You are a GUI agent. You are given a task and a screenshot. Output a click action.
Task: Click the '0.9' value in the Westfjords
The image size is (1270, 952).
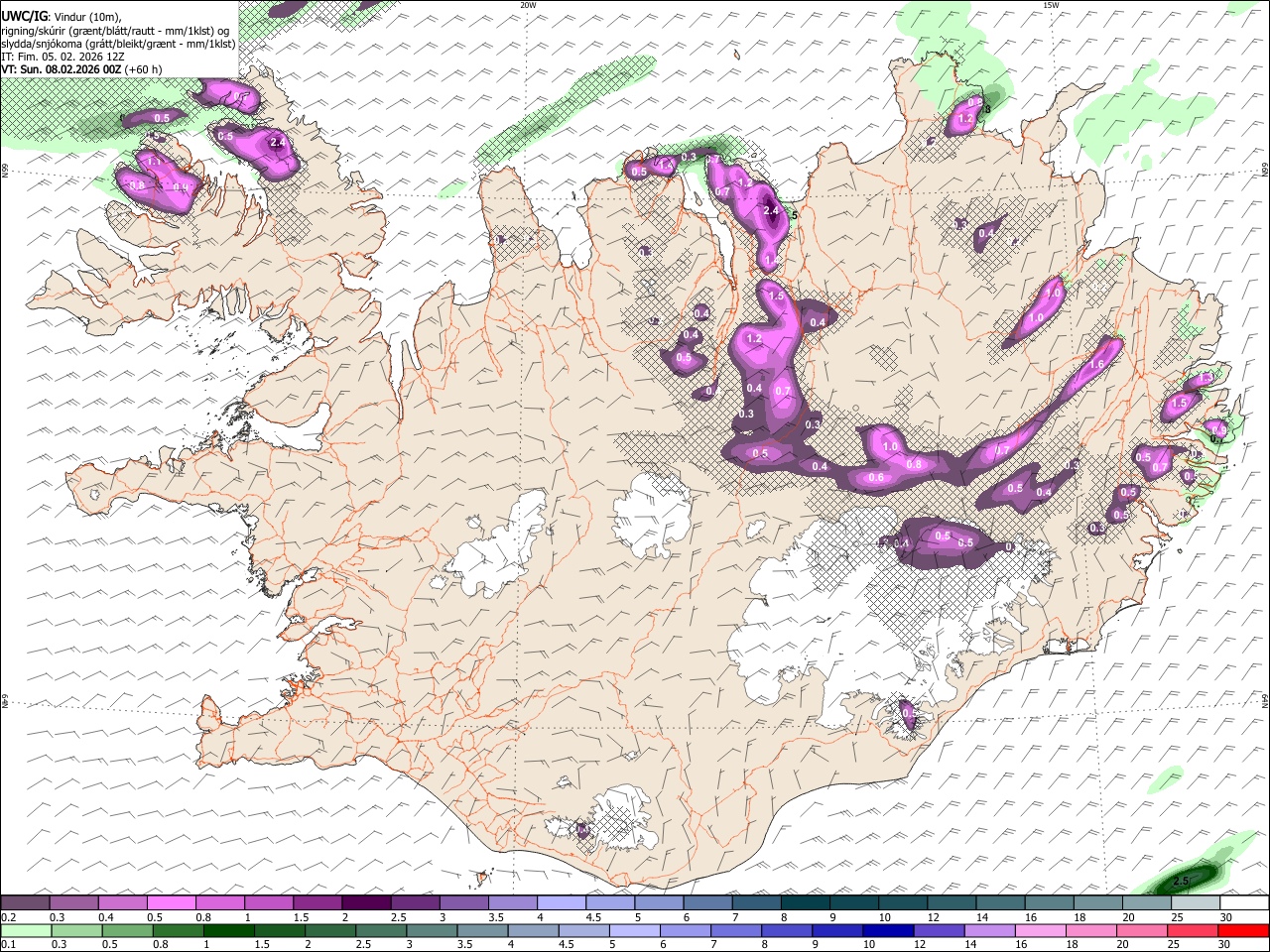click(181, 187)
